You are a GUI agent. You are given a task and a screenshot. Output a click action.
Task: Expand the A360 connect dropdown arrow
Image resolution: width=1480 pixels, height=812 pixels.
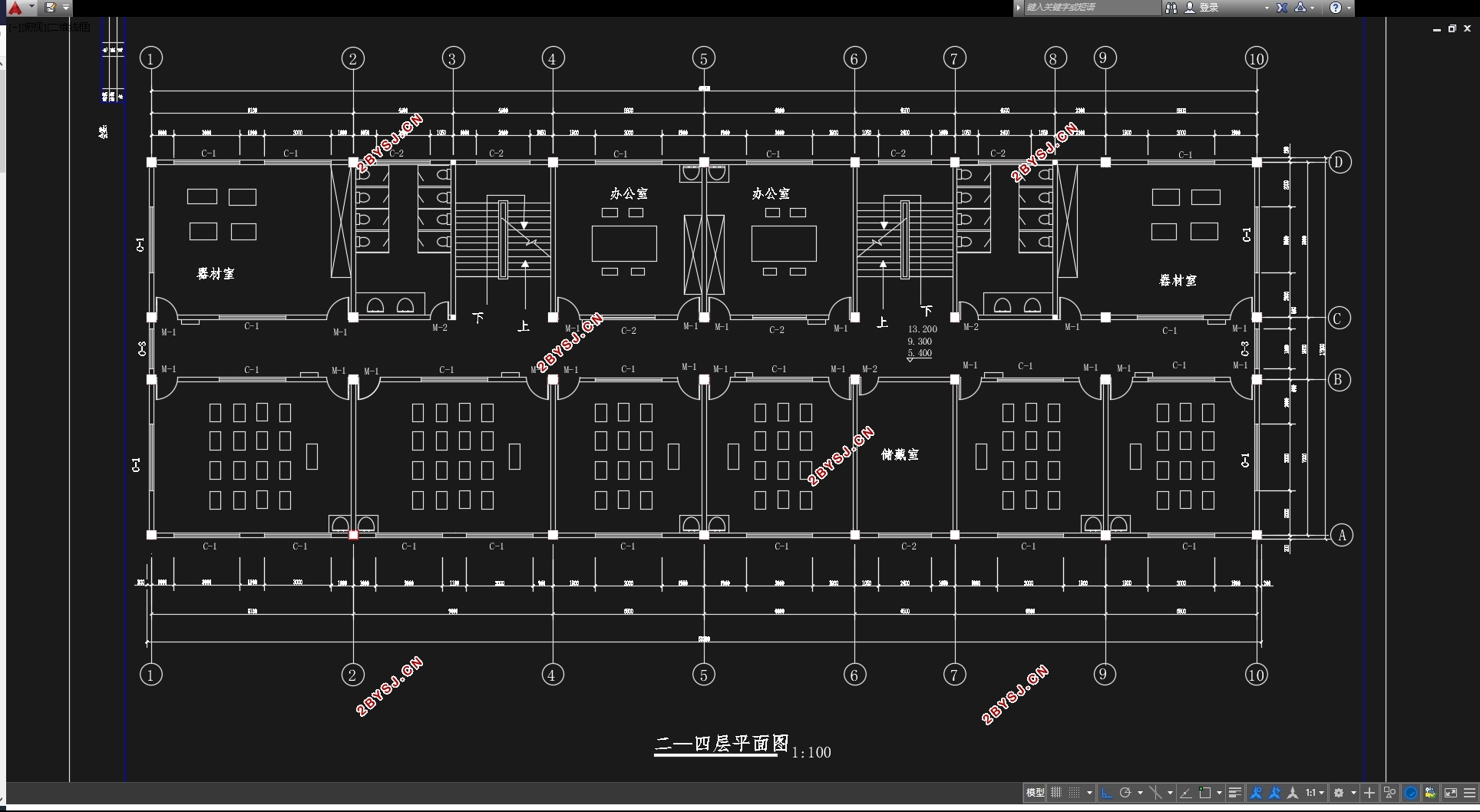(x=1313, y=8)
